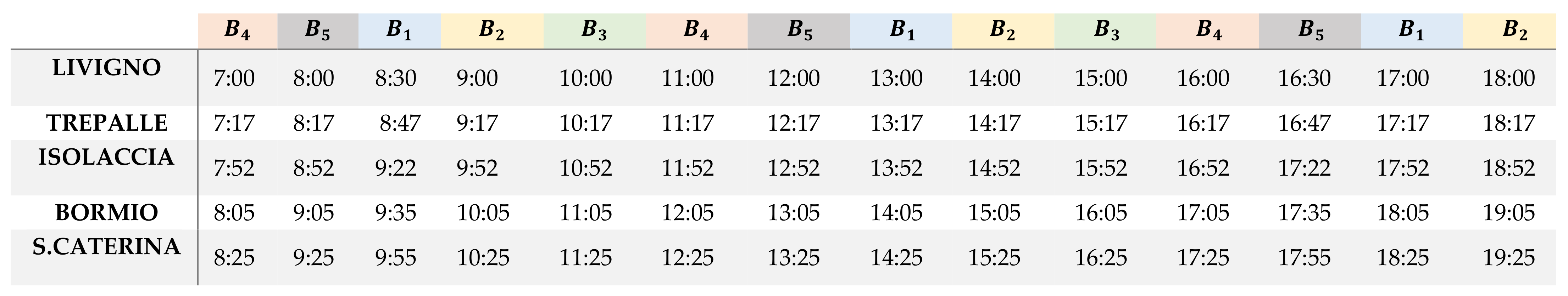Click the S.CATERINA row label
The width and height of the screenshot is (1568, 296).
106,247
